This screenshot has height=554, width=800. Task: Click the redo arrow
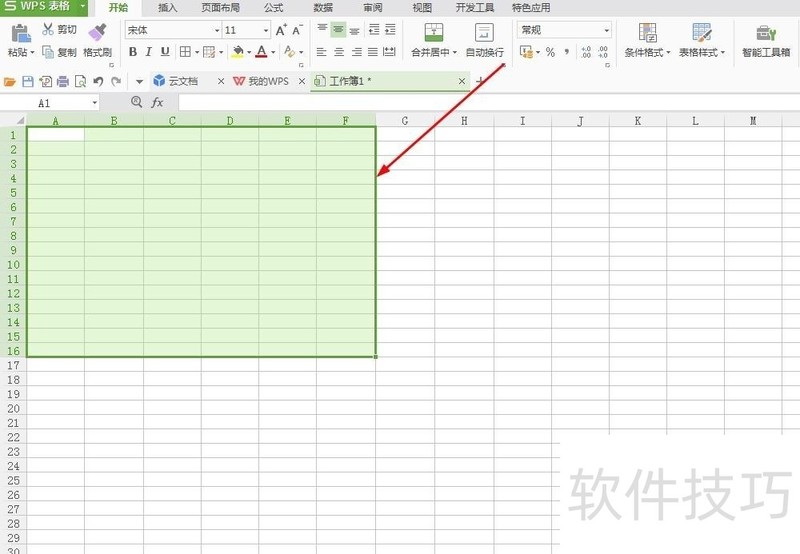click(116, 81)
